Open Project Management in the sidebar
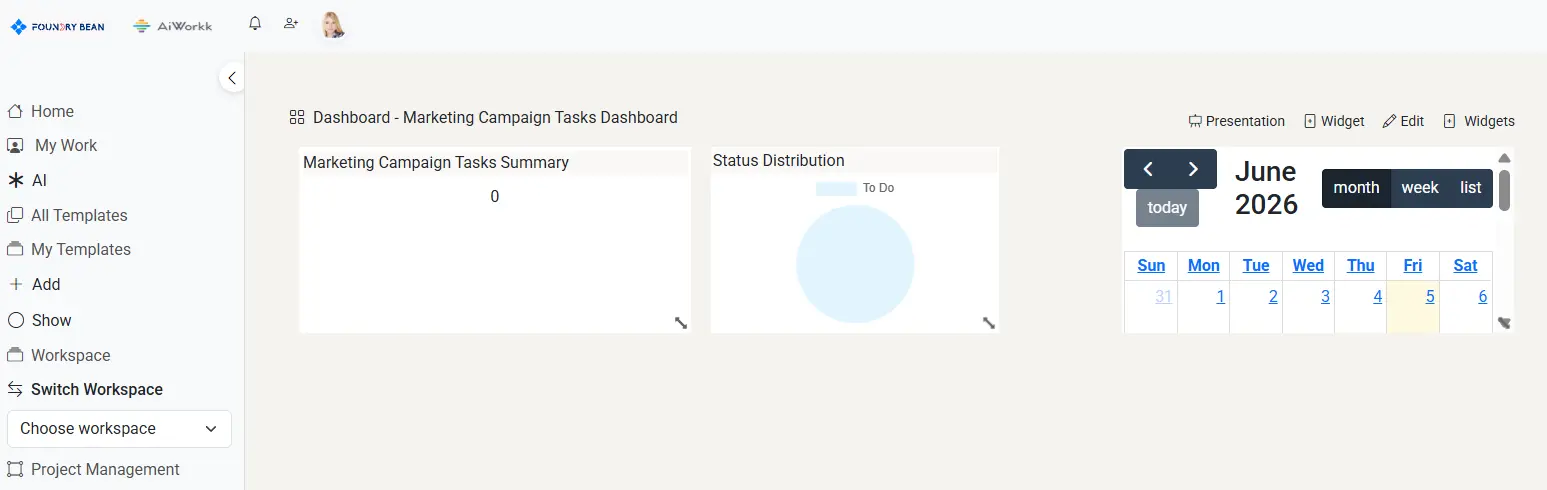Viewport: 1547px width, 490px height. pos(94,469)
